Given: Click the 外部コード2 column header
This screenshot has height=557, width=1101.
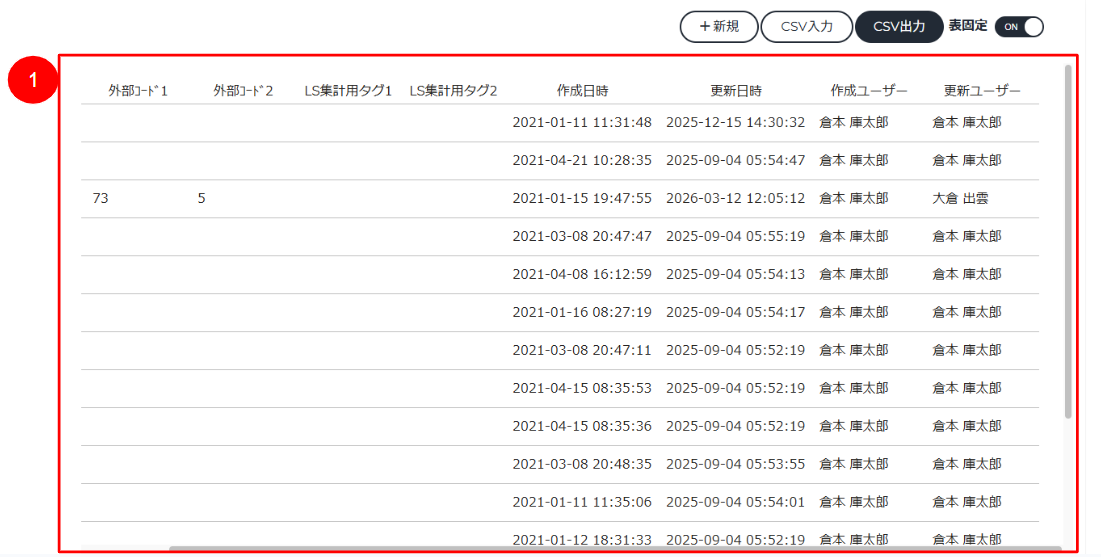Looking at the screenshot, I should (243, 91).
